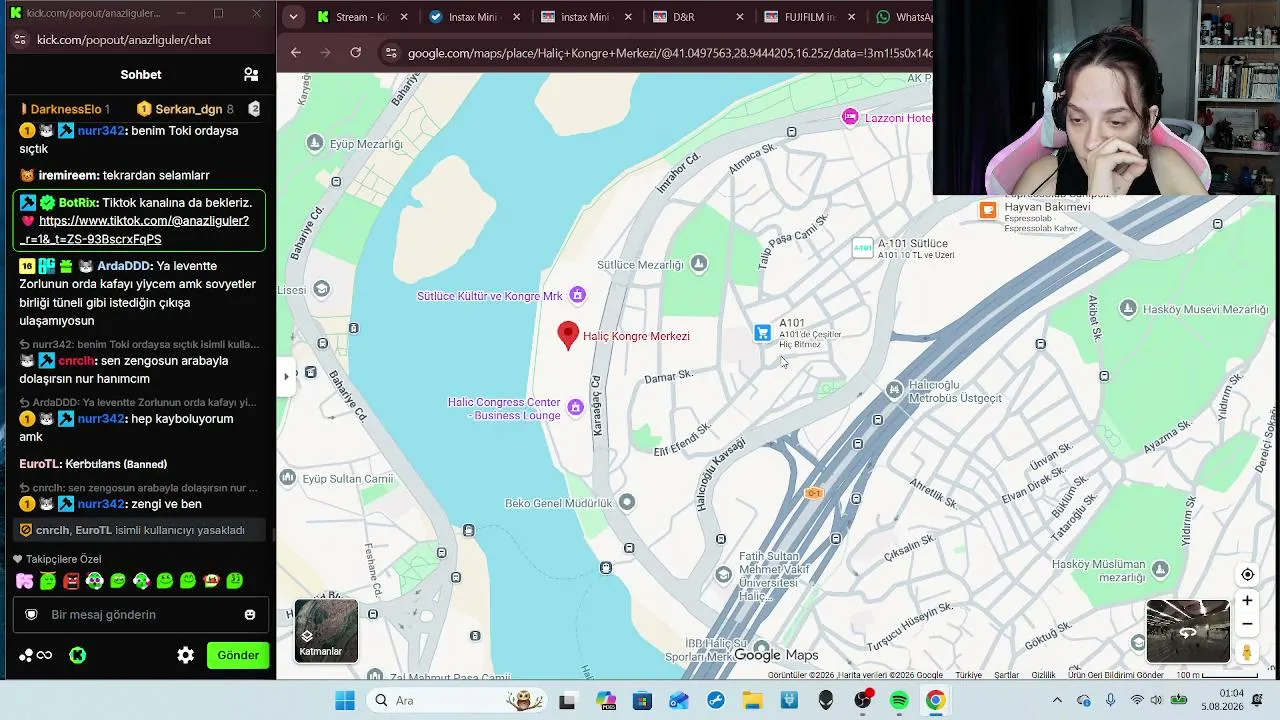This screenshot has width=1280, height=720.
Task: Click the A101 shopping cart marker
Action: pyautogui.click(x=763, y=333)
